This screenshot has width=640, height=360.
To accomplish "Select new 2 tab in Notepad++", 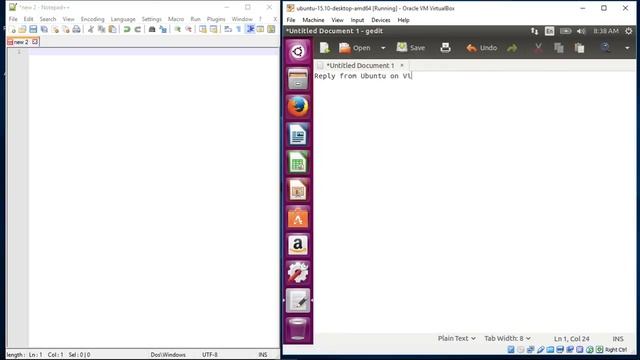I will tap(20, 42).
